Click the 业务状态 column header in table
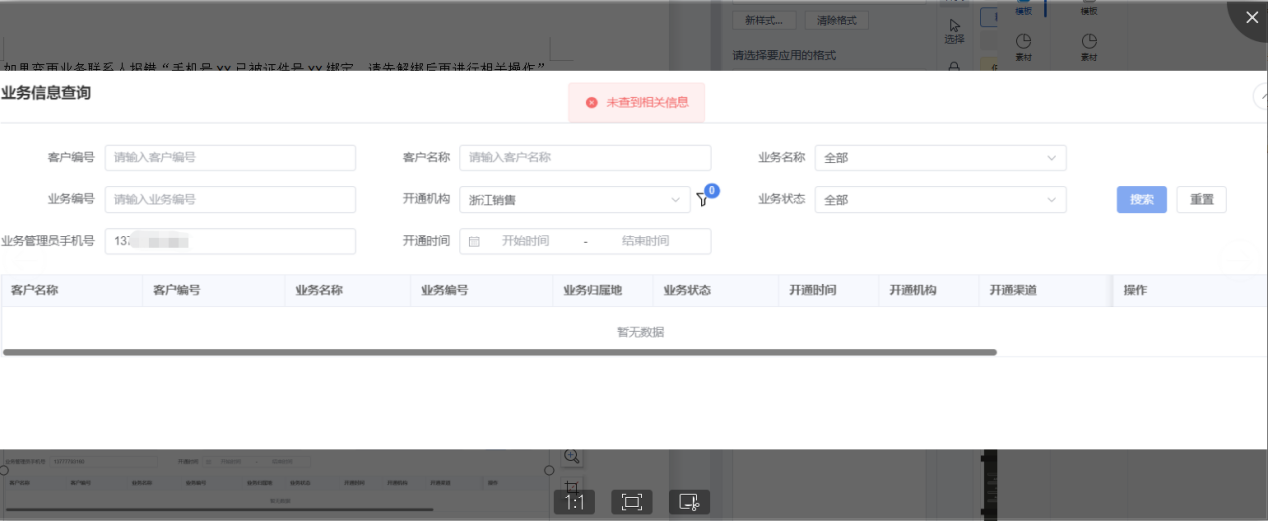The width and height of the screenshot is (1268, 521). click(x=686, y=290)
